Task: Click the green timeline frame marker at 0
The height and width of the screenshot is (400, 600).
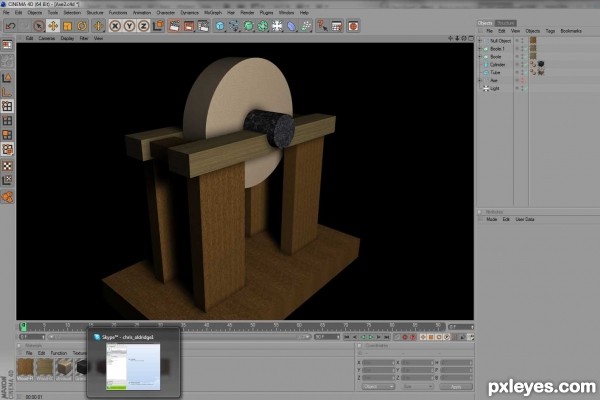Action: coord(23,326)
